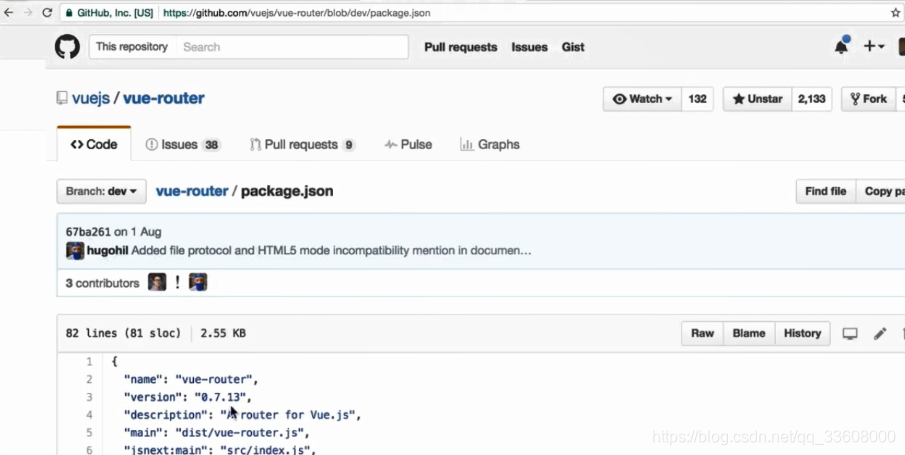Go back with the browser back arrow
This screenshot has height=455, width=905.
tap(9, 13)
